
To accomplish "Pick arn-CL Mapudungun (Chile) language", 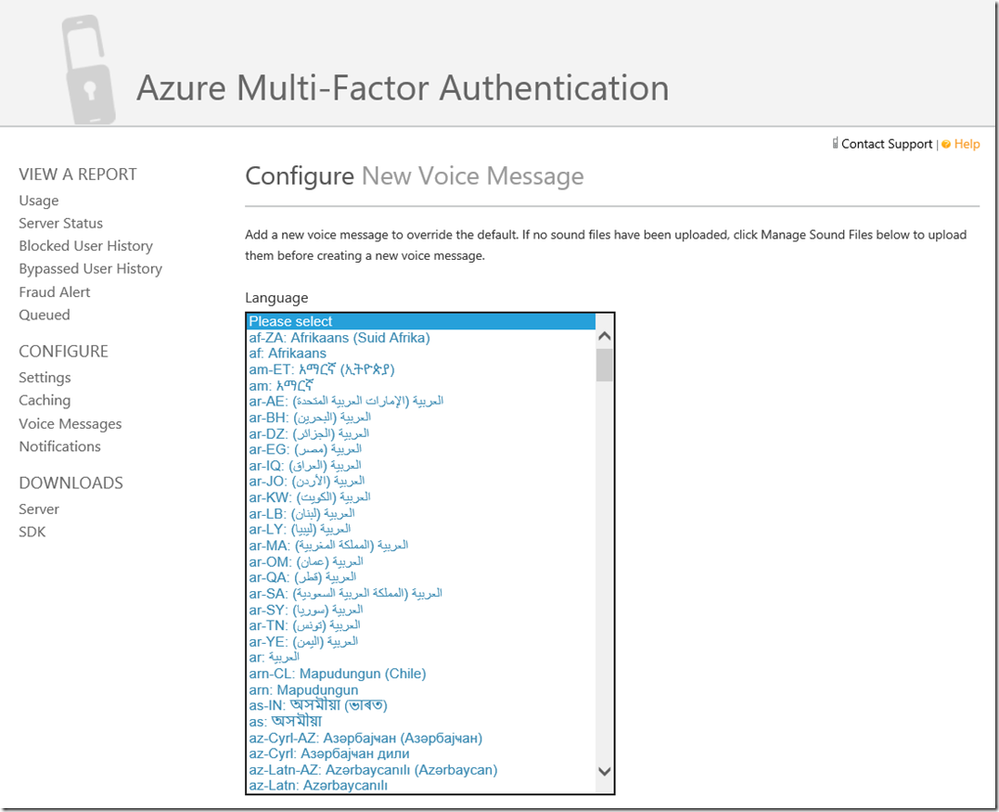I will coord(337,674).
